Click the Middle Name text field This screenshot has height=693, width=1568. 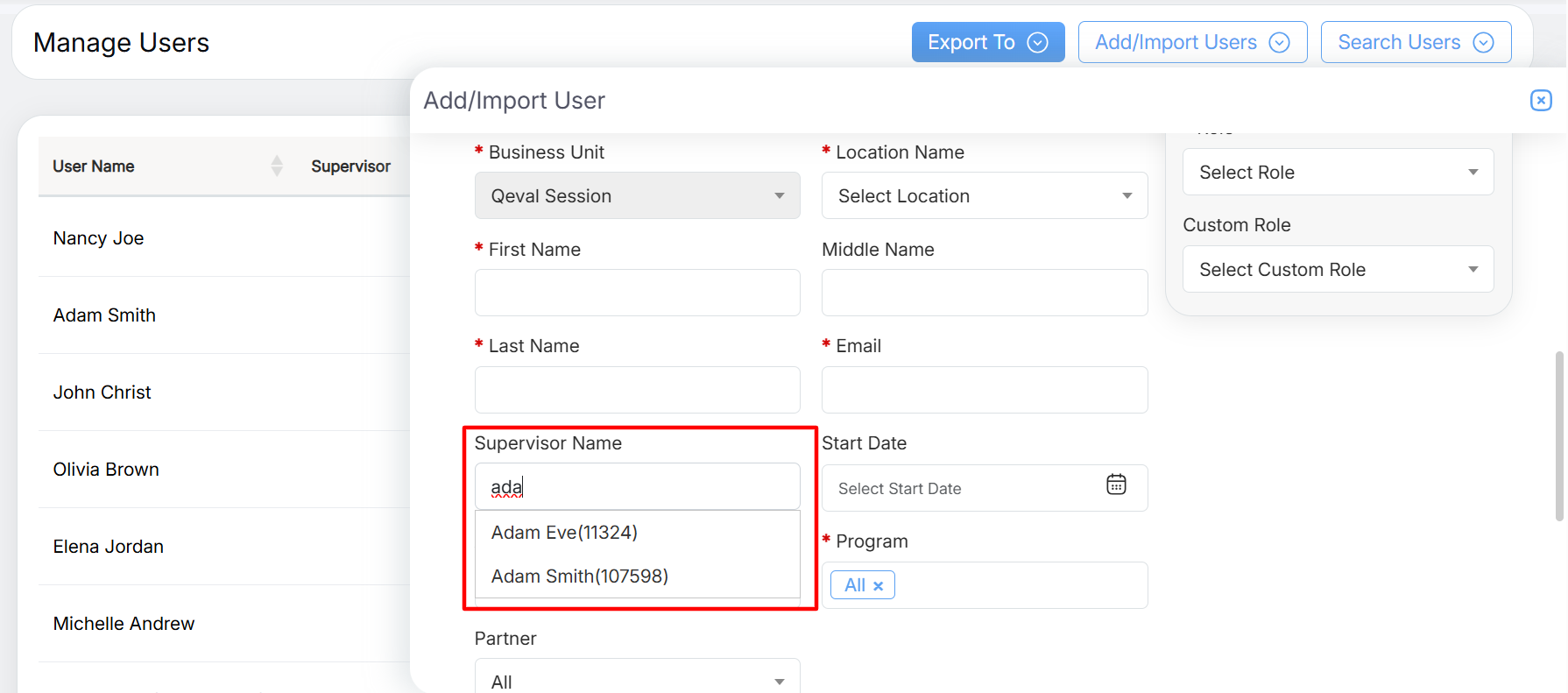(984, 293)
